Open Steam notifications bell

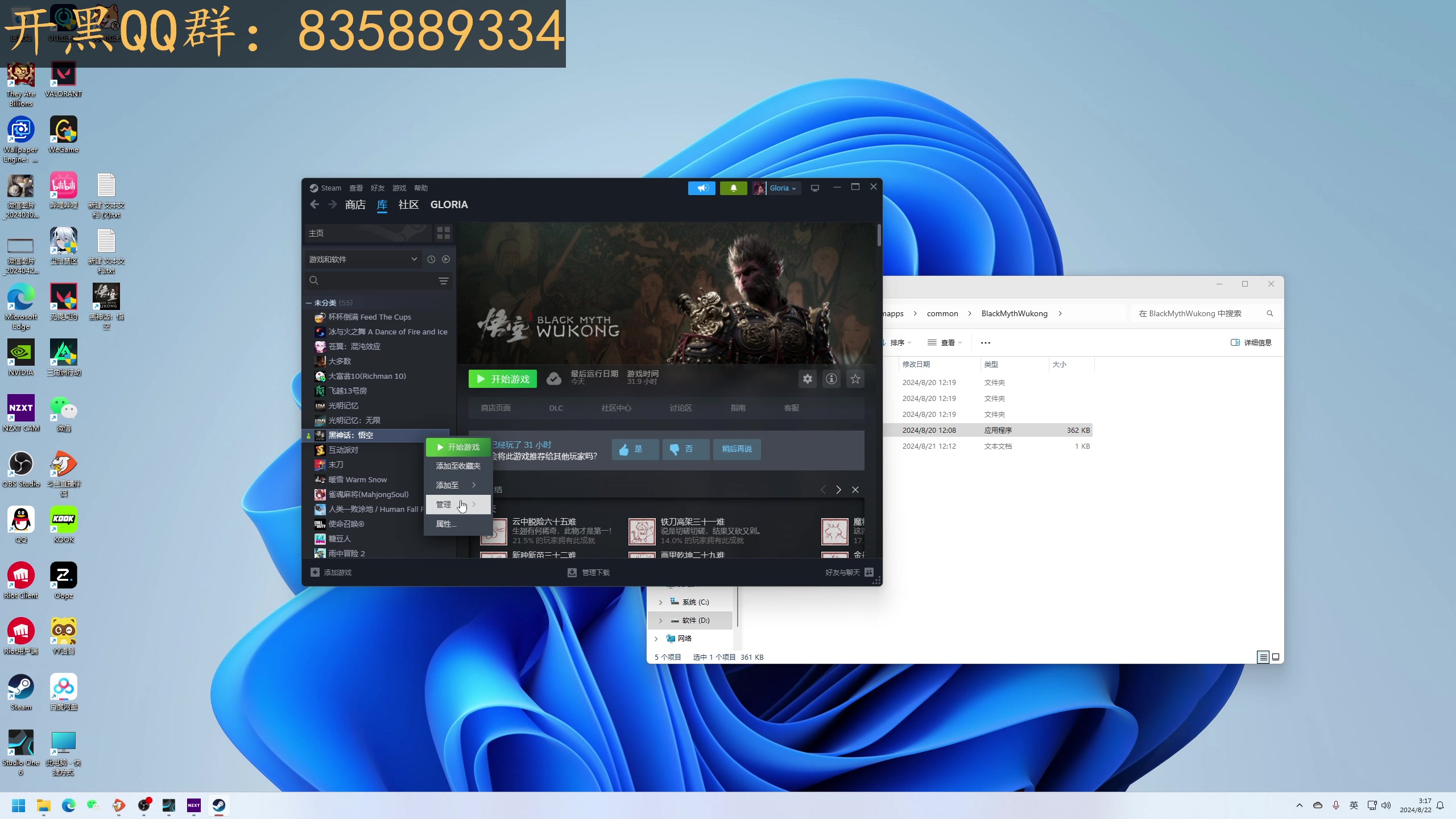tap(733, 188)
